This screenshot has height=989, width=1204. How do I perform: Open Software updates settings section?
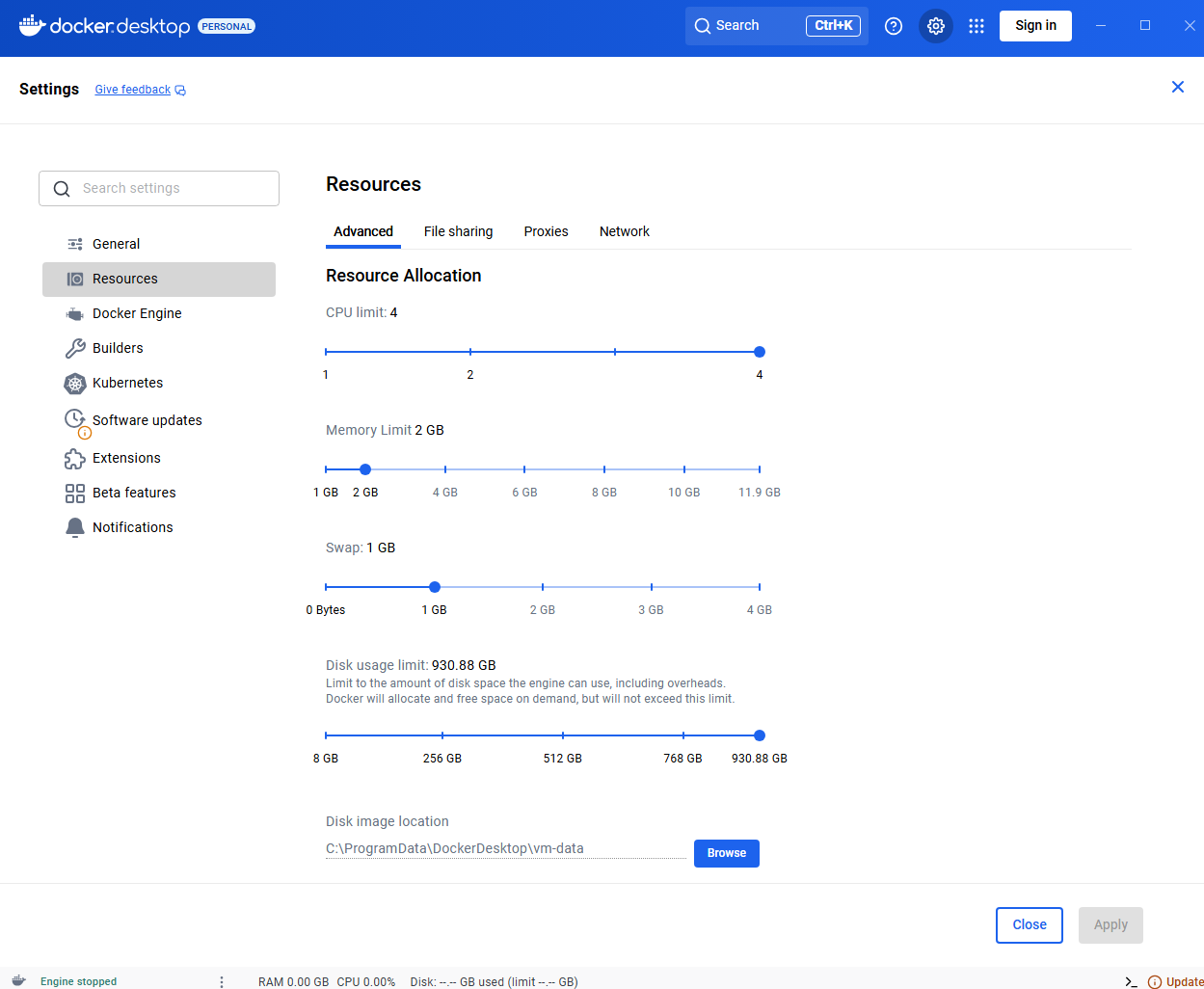tap(159, 420)
